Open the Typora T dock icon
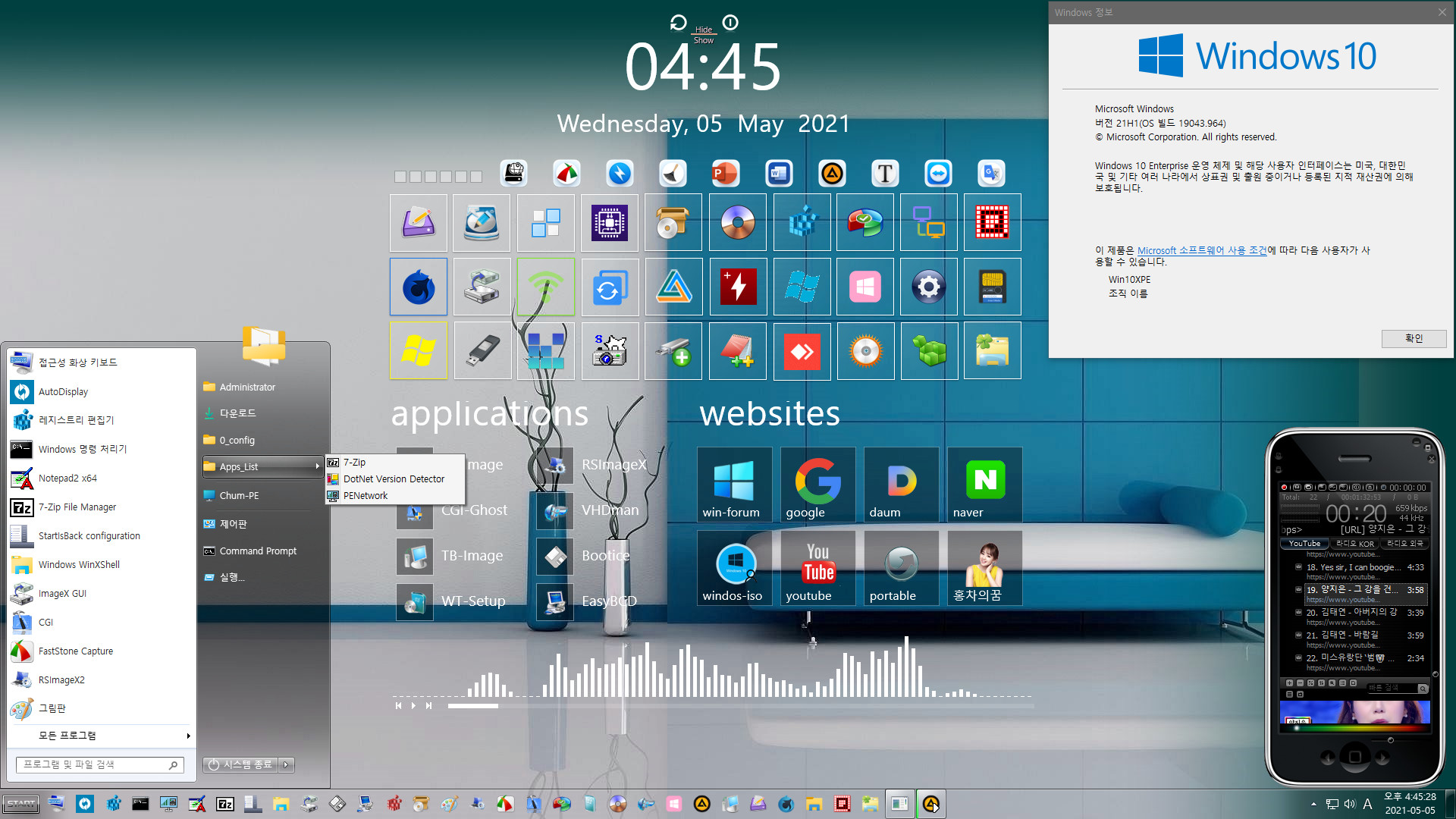The height and width of the screenshot is (819, 1456). click(x=885, y=174)
